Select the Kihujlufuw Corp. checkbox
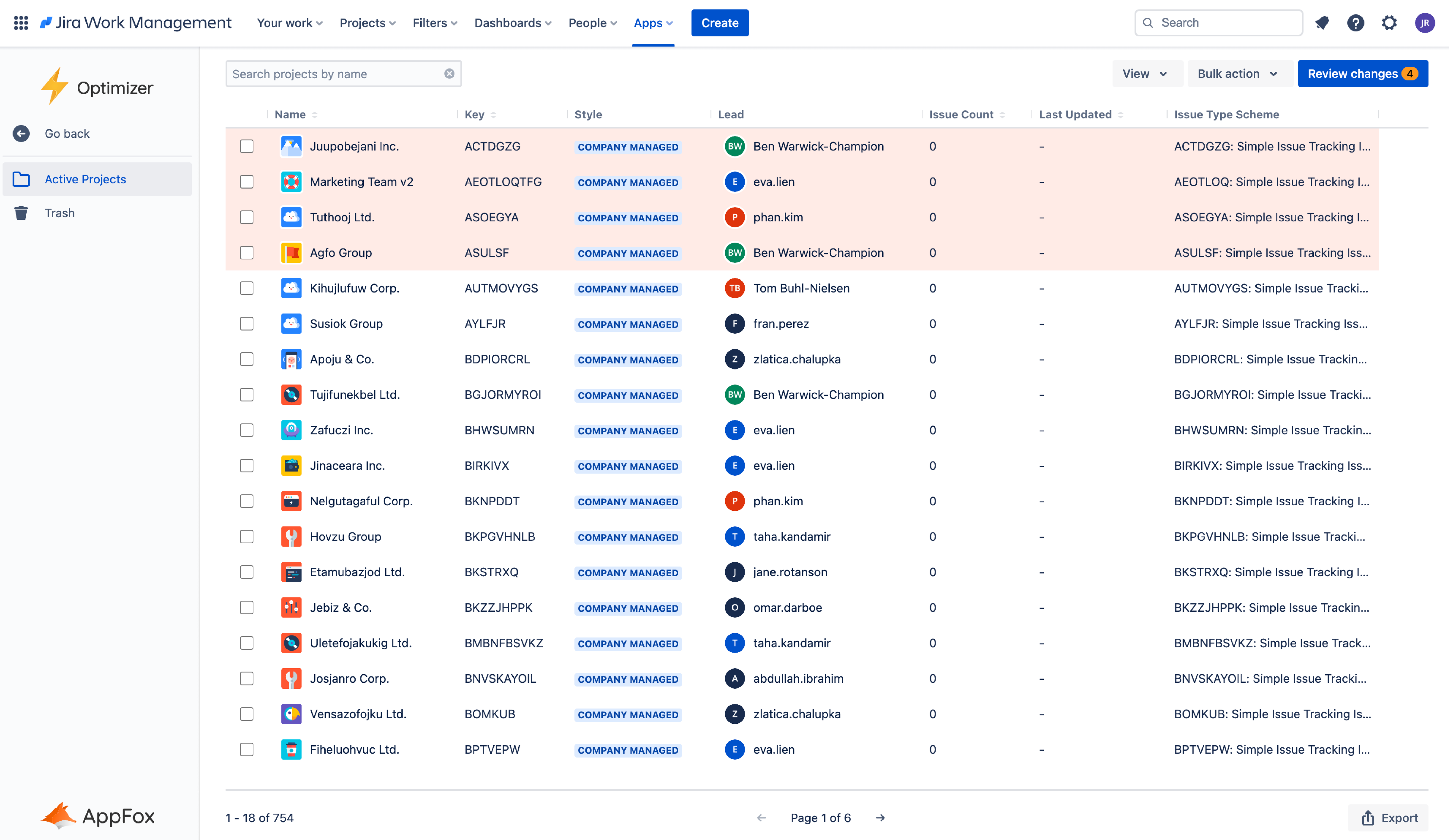This screenshot has width=1449, height=840. [x=247, y=288]
